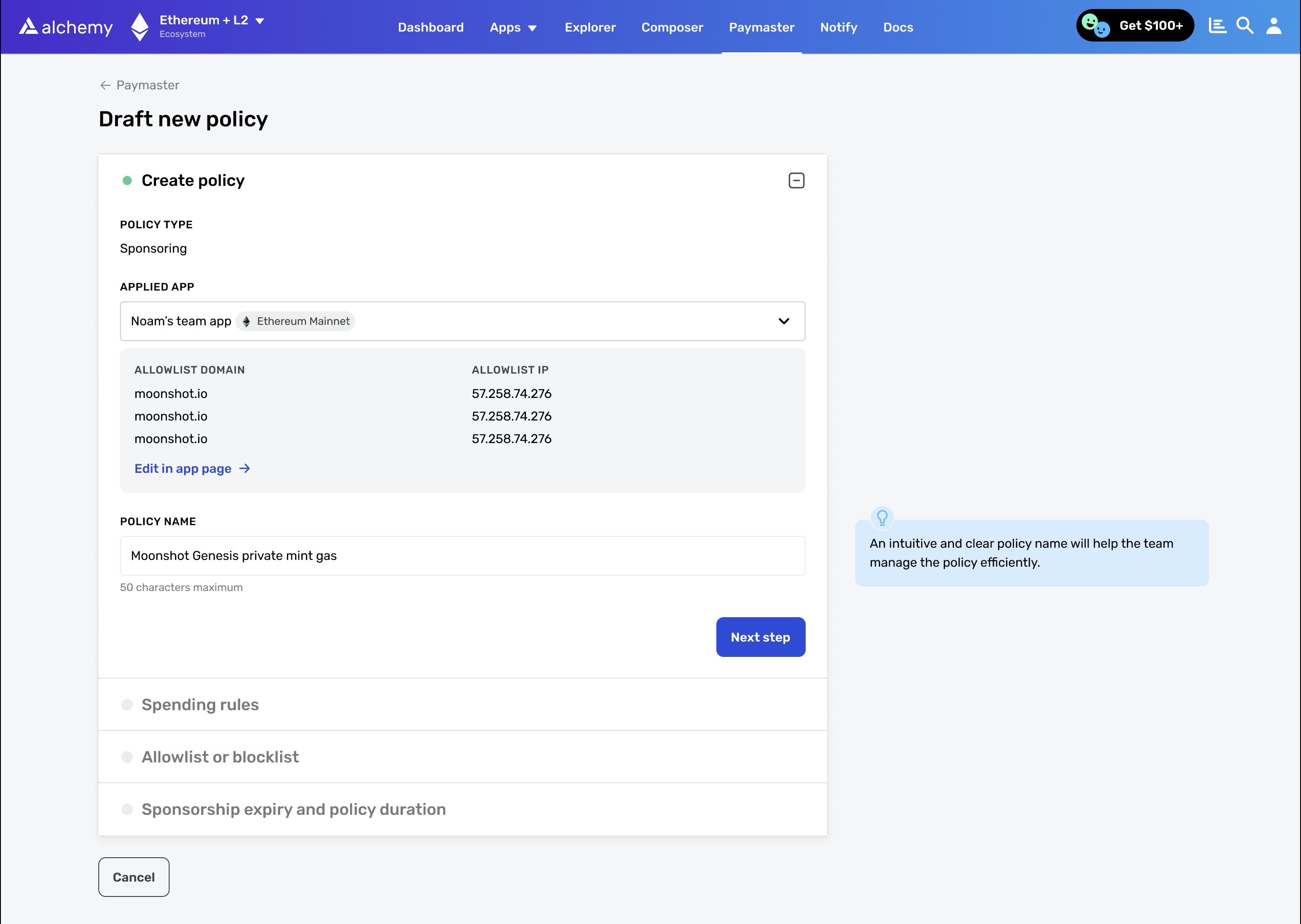Open the Apps dropdown menu
Image resolution: width=1301 pixels, height=924 pixels.
512,28
